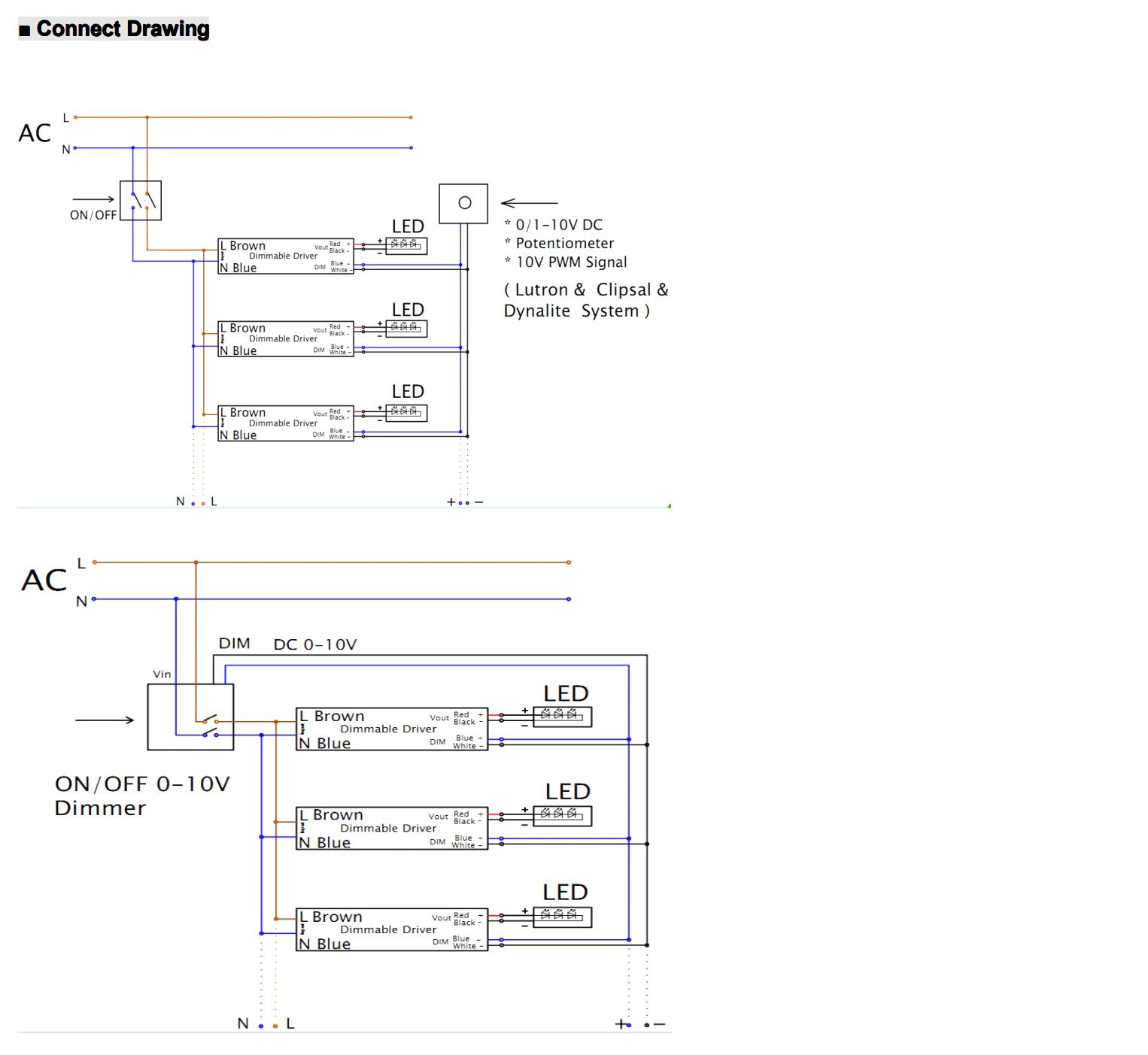
Task: Click the potentiometer control box with circle
Action: click(463, 203)
